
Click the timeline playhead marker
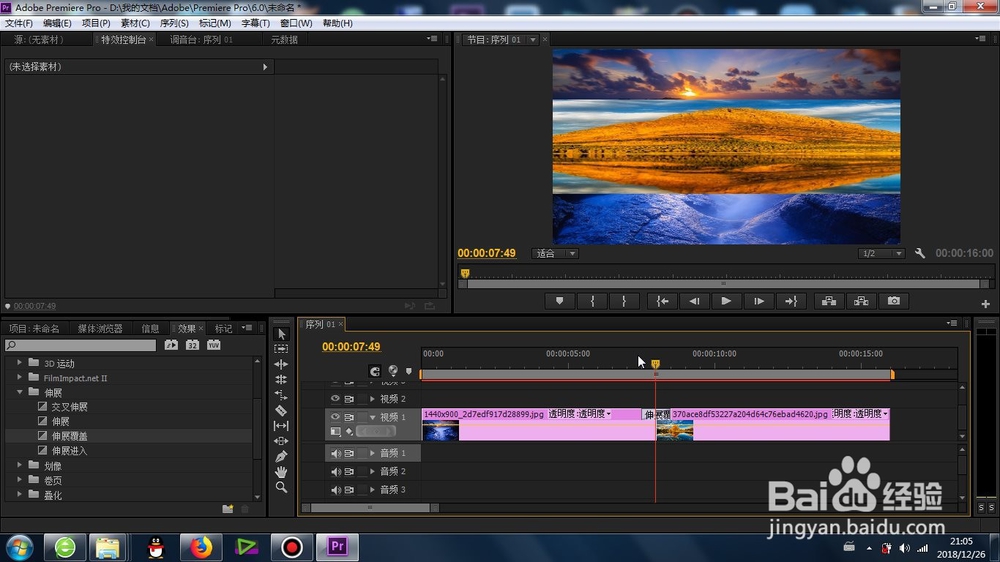(x=655, y=364)
